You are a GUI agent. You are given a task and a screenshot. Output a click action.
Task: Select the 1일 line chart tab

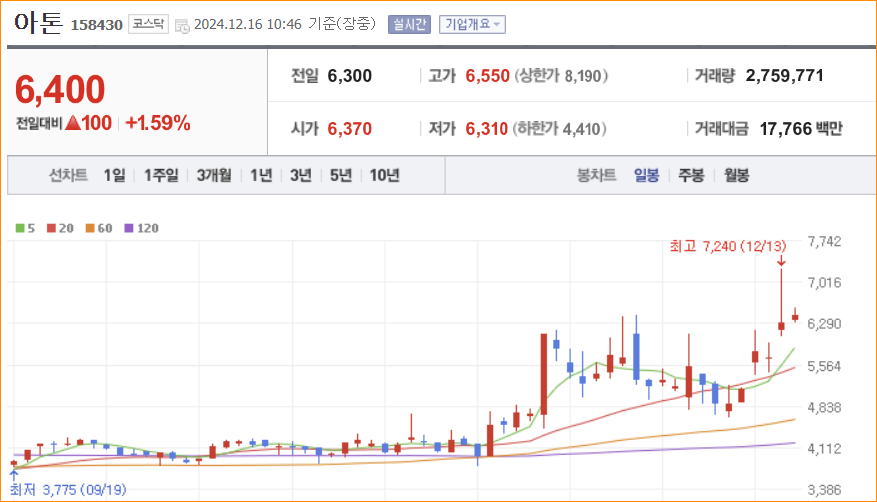point(115,176)
